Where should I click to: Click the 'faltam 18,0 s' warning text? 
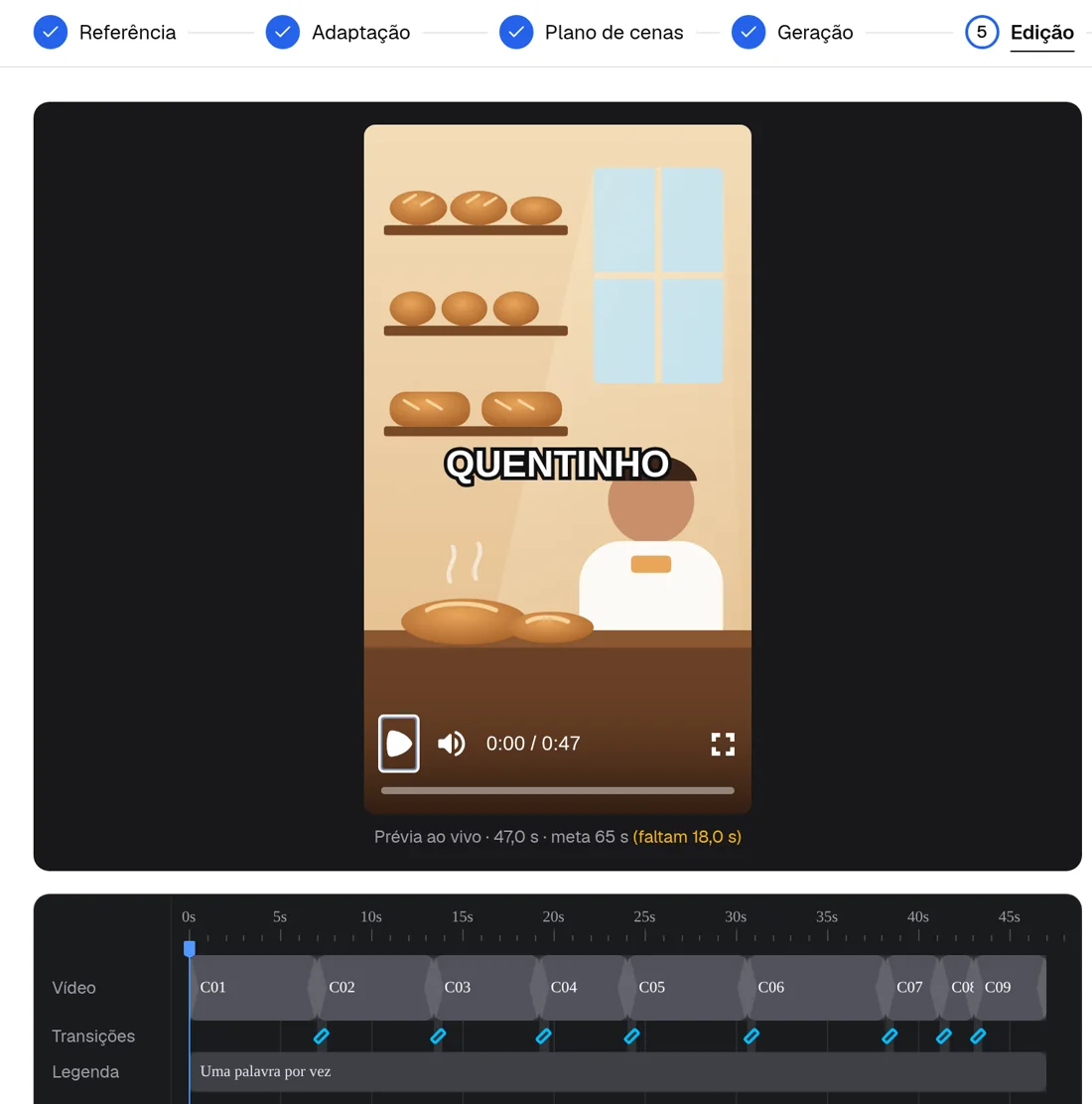687,837
